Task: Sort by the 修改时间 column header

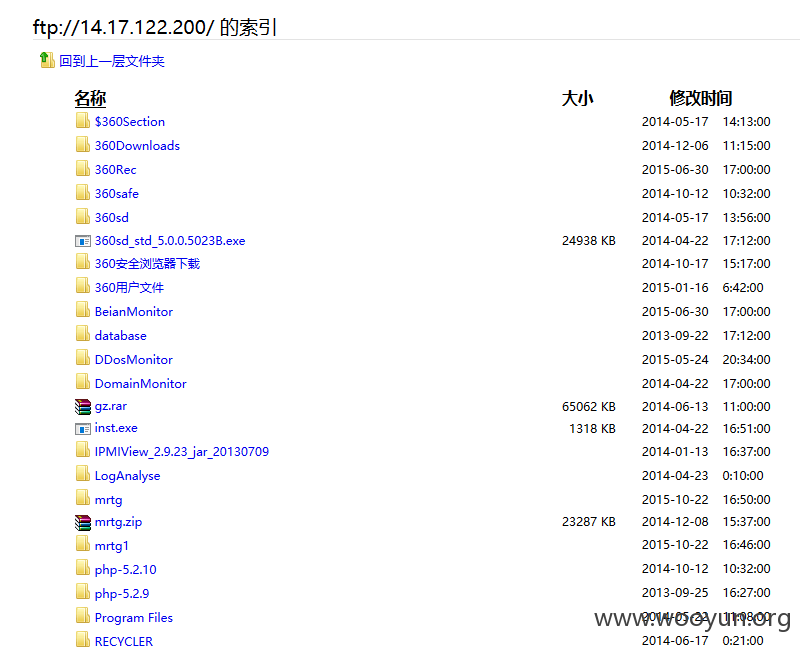Action: pos(701,98)
